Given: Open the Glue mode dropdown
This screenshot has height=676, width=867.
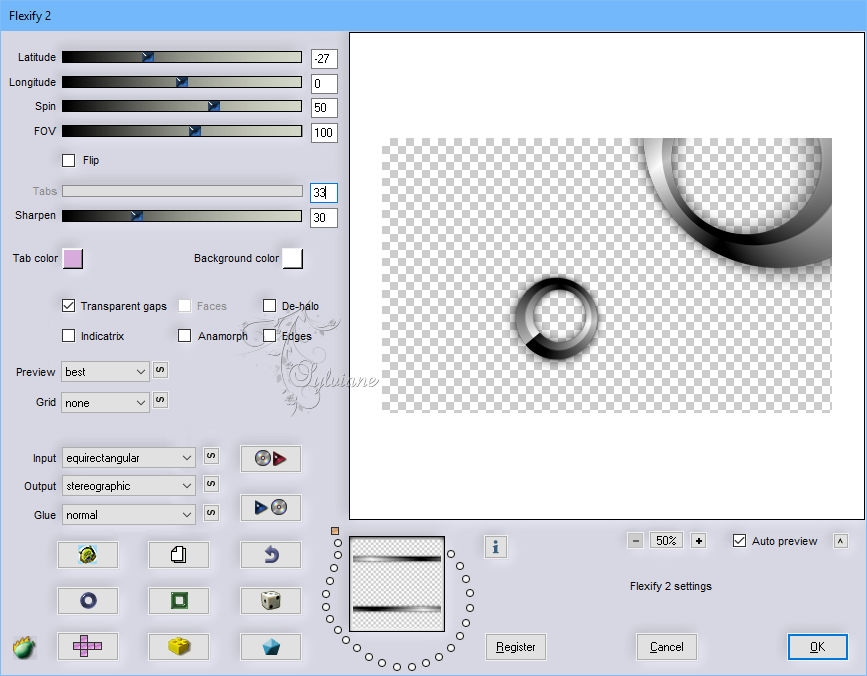Looking at the screenshot, I should click(x=128, y=515).
